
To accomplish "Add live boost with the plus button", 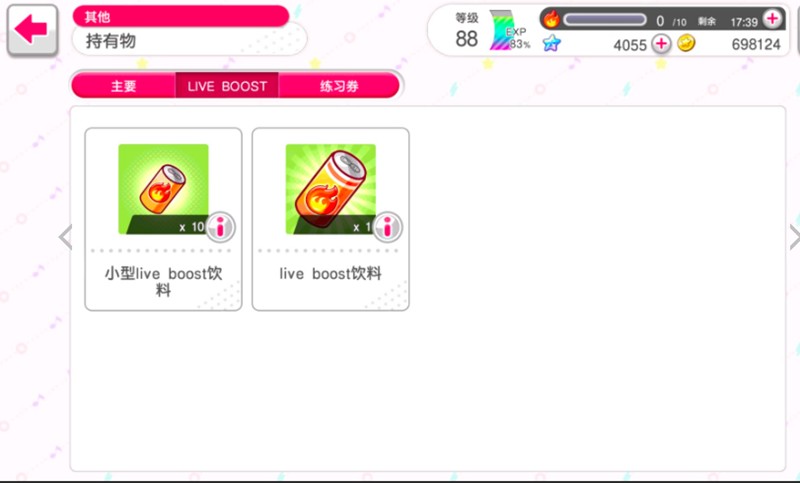I will click(x=772, y=18).
